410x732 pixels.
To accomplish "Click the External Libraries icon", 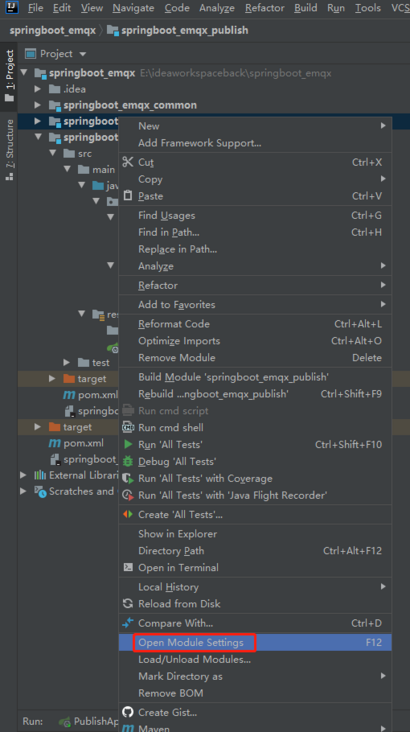I will 40,475.
